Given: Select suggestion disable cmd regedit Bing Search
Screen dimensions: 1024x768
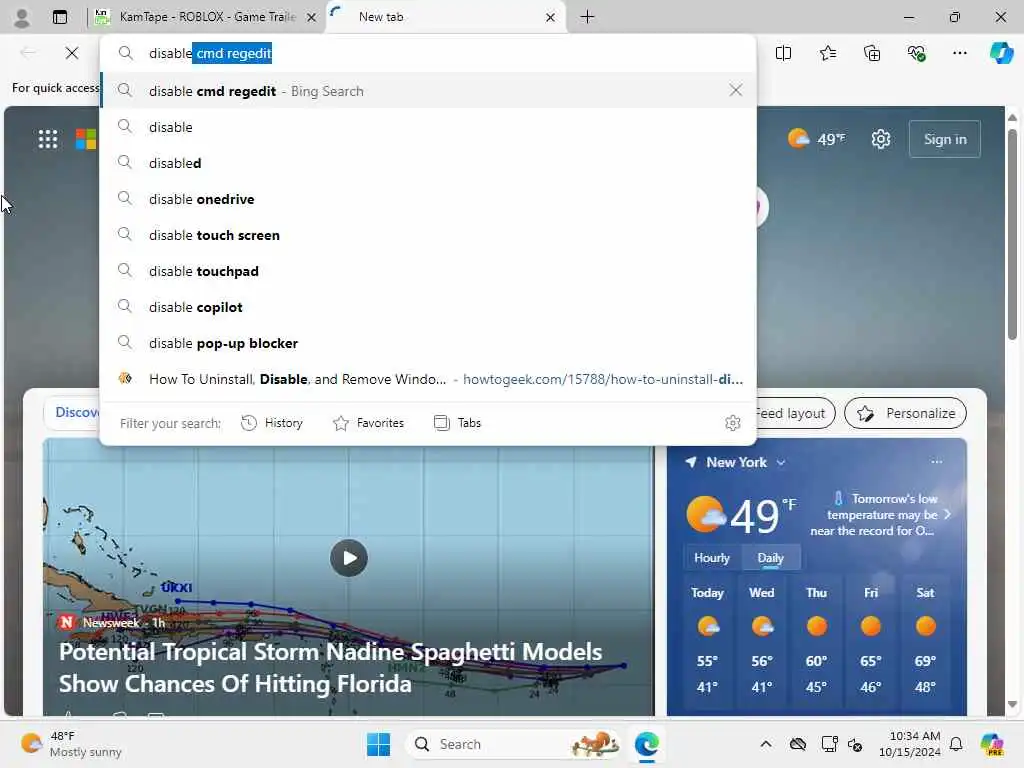Looking at the screenshot, I should 428,91.
